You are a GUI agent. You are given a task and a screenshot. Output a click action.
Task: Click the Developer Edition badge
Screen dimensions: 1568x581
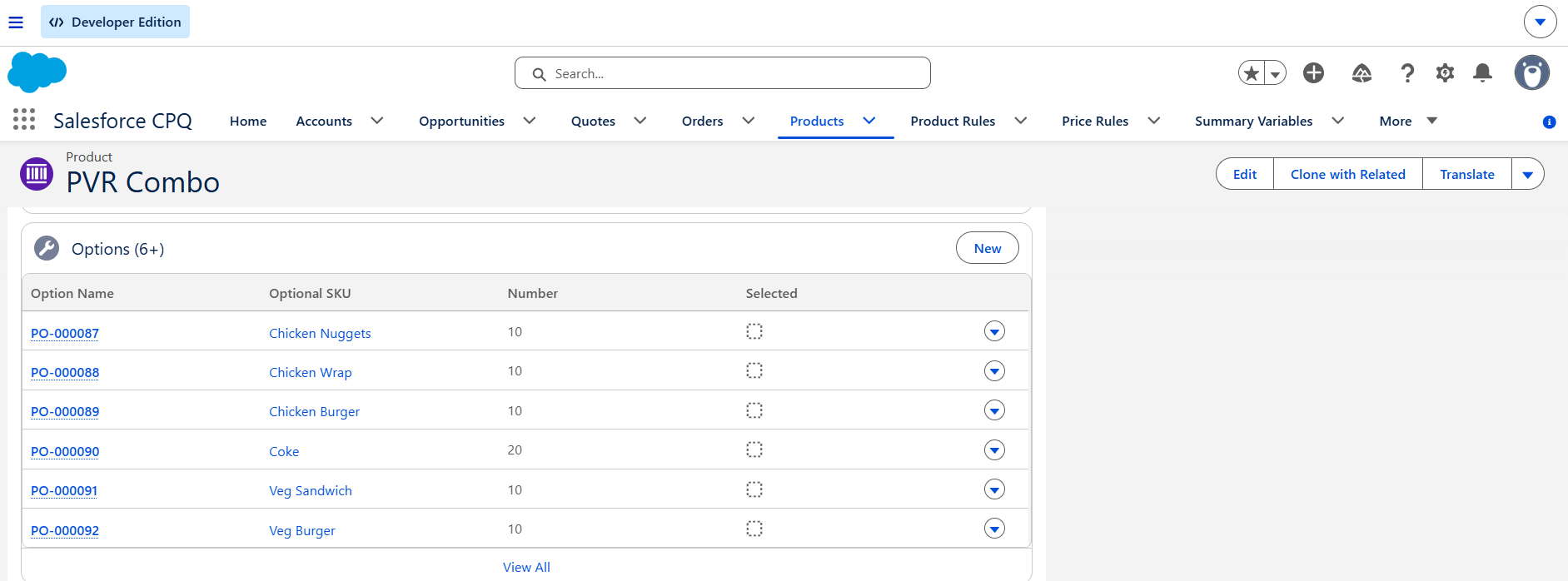(115, 22)
